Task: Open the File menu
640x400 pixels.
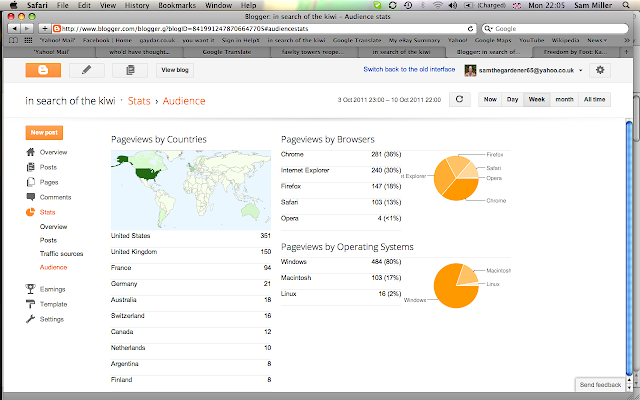Action: tap(62, 5)
